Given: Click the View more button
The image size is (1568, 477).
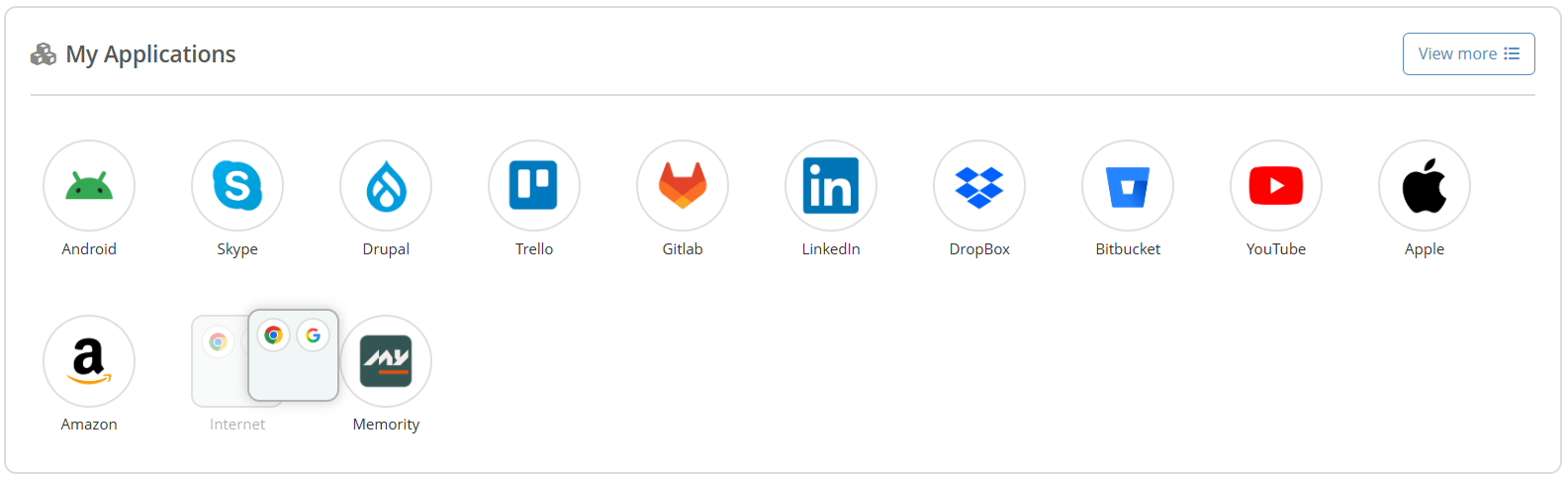Looking at the screenshot, I should coord(1468,53).
